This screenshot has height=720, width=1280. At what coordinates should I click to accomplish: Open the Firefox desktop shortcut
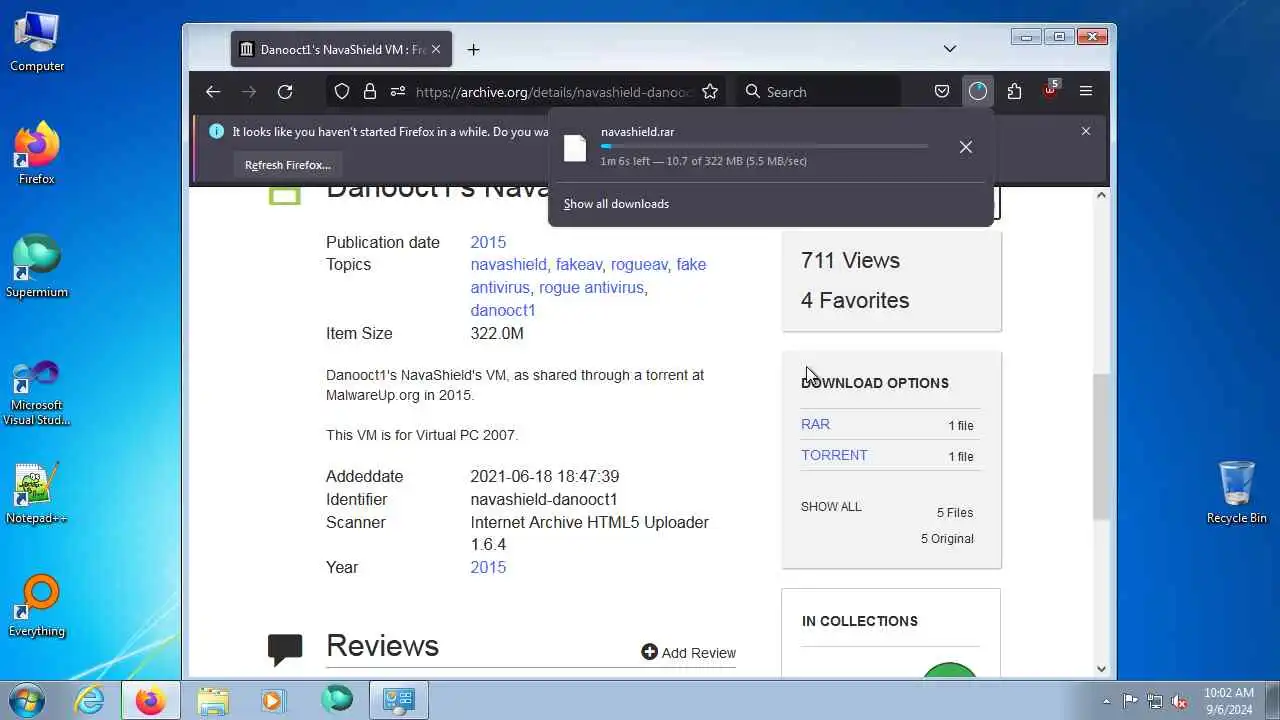click(x=37, y=154)
